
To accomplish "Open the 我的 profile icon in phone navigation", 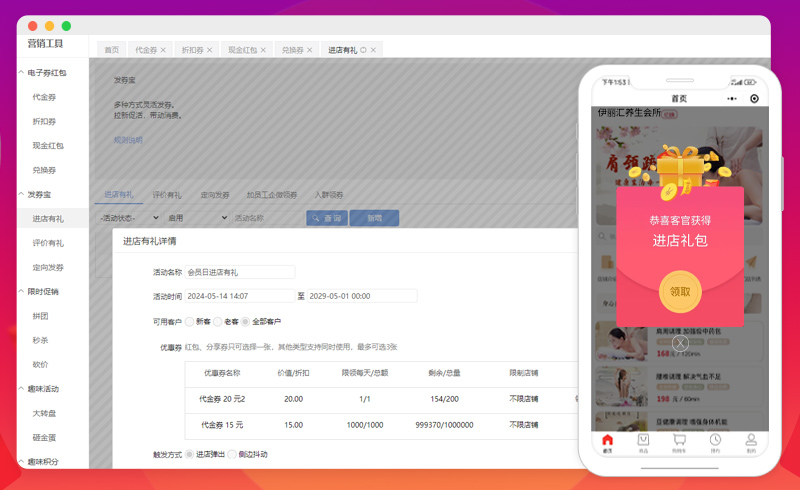I will click(750, 442).
